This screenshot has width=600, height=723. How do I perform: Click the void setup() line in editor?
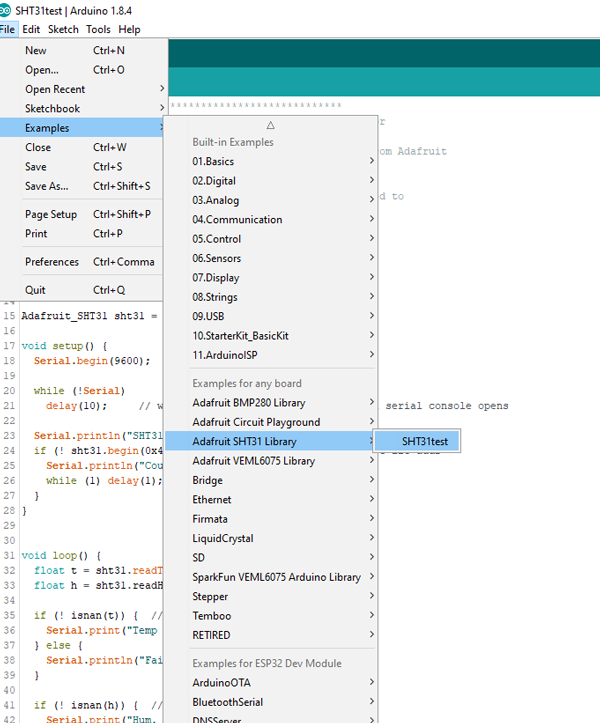65,346
